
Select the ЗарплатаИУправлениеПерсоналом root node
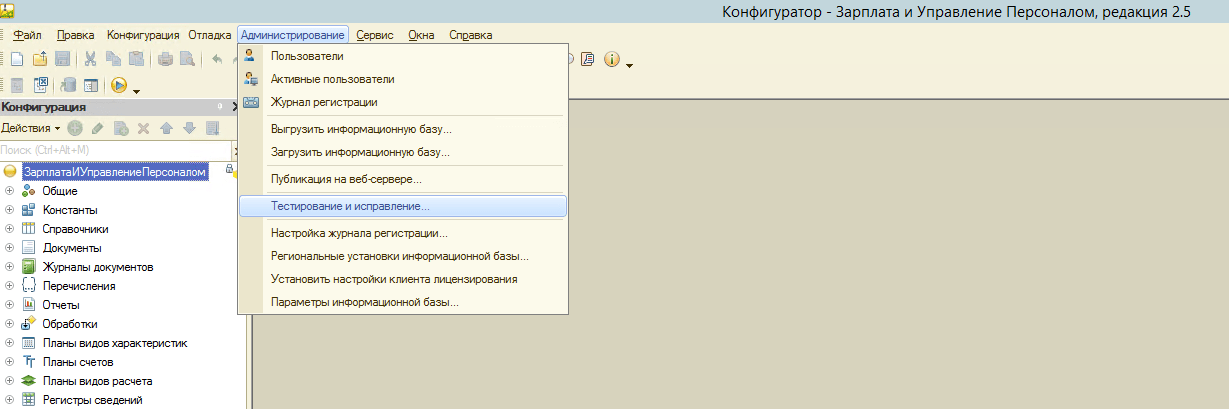(x=115, y=172)
